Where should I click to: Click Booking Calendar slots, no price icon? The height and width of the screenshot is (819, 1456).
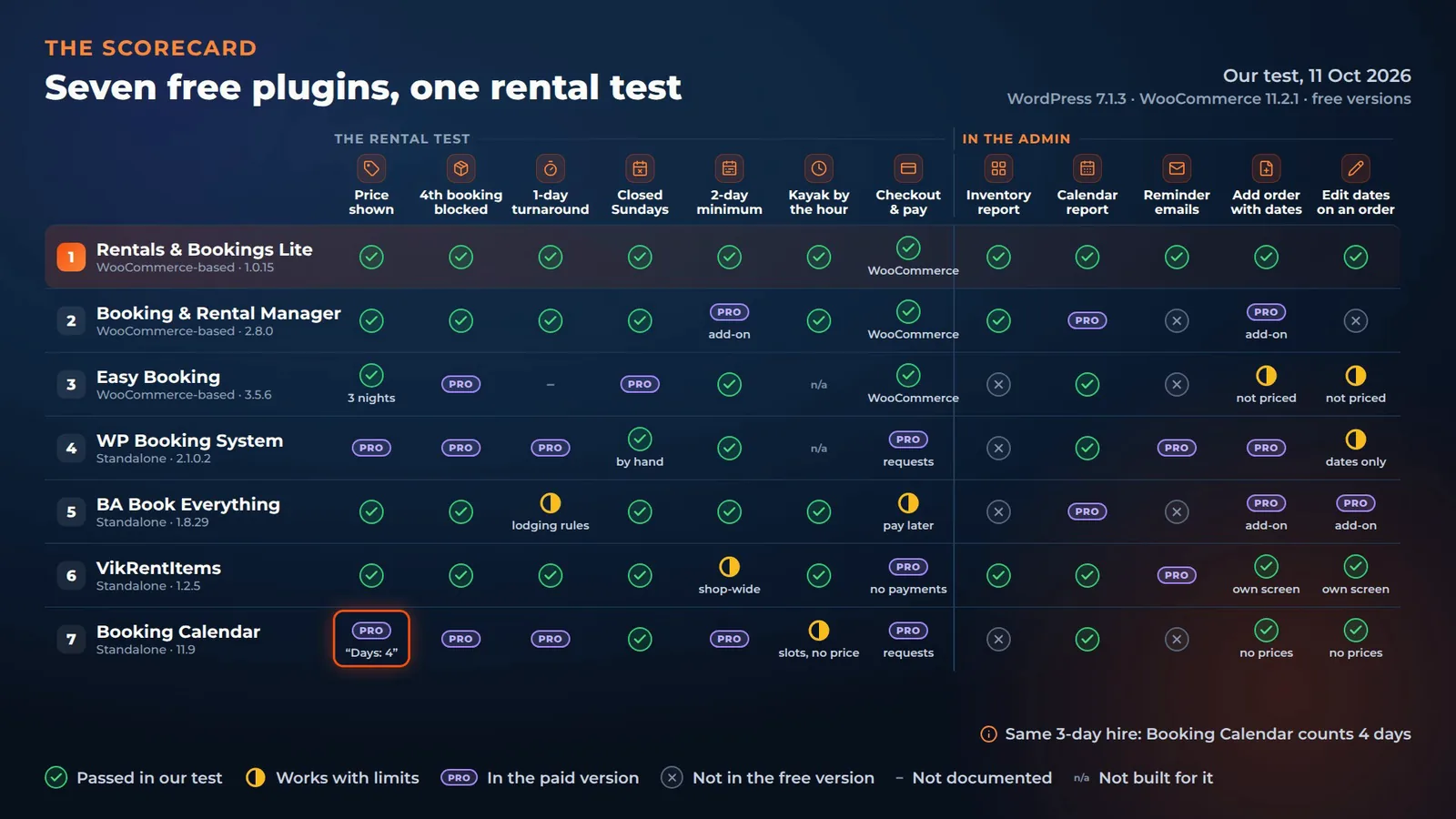click(819, 630)
